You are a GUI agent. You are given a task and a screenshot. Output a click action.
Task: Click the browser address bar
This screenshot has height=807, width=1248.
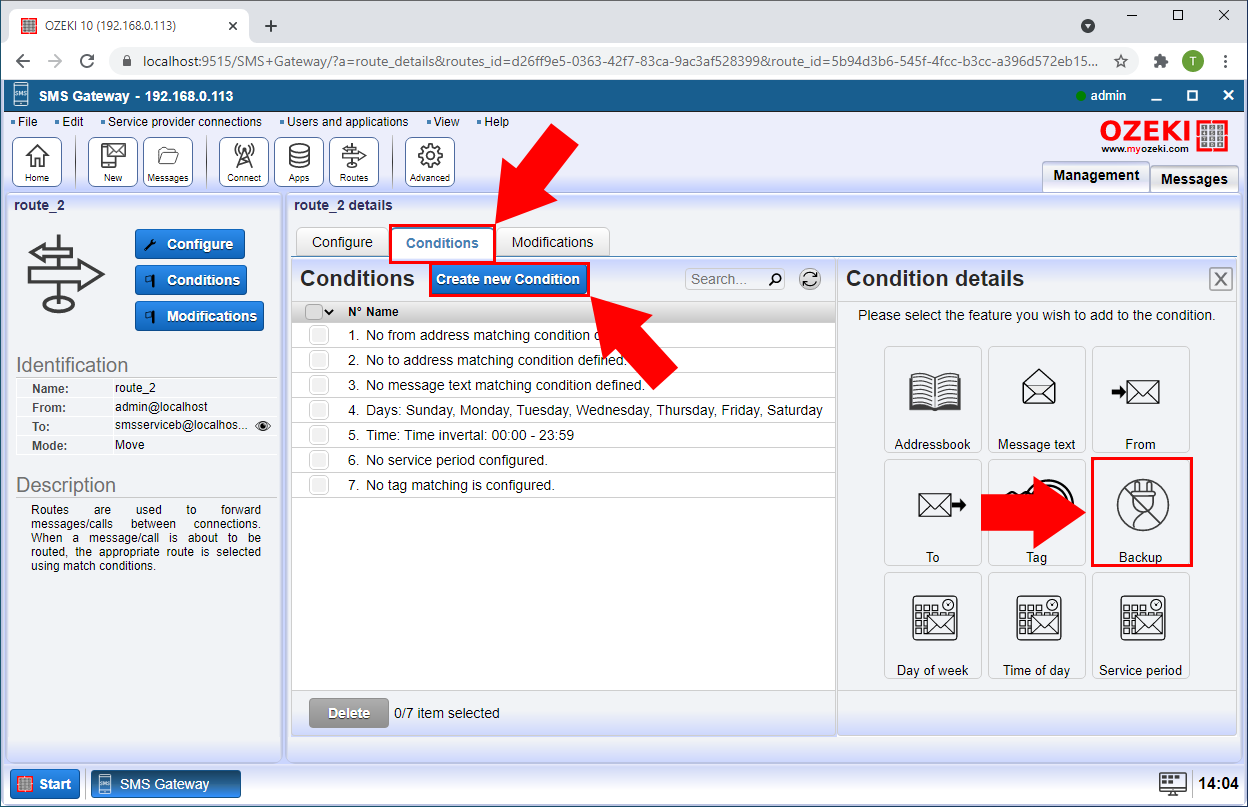click(x=620, y=61)
